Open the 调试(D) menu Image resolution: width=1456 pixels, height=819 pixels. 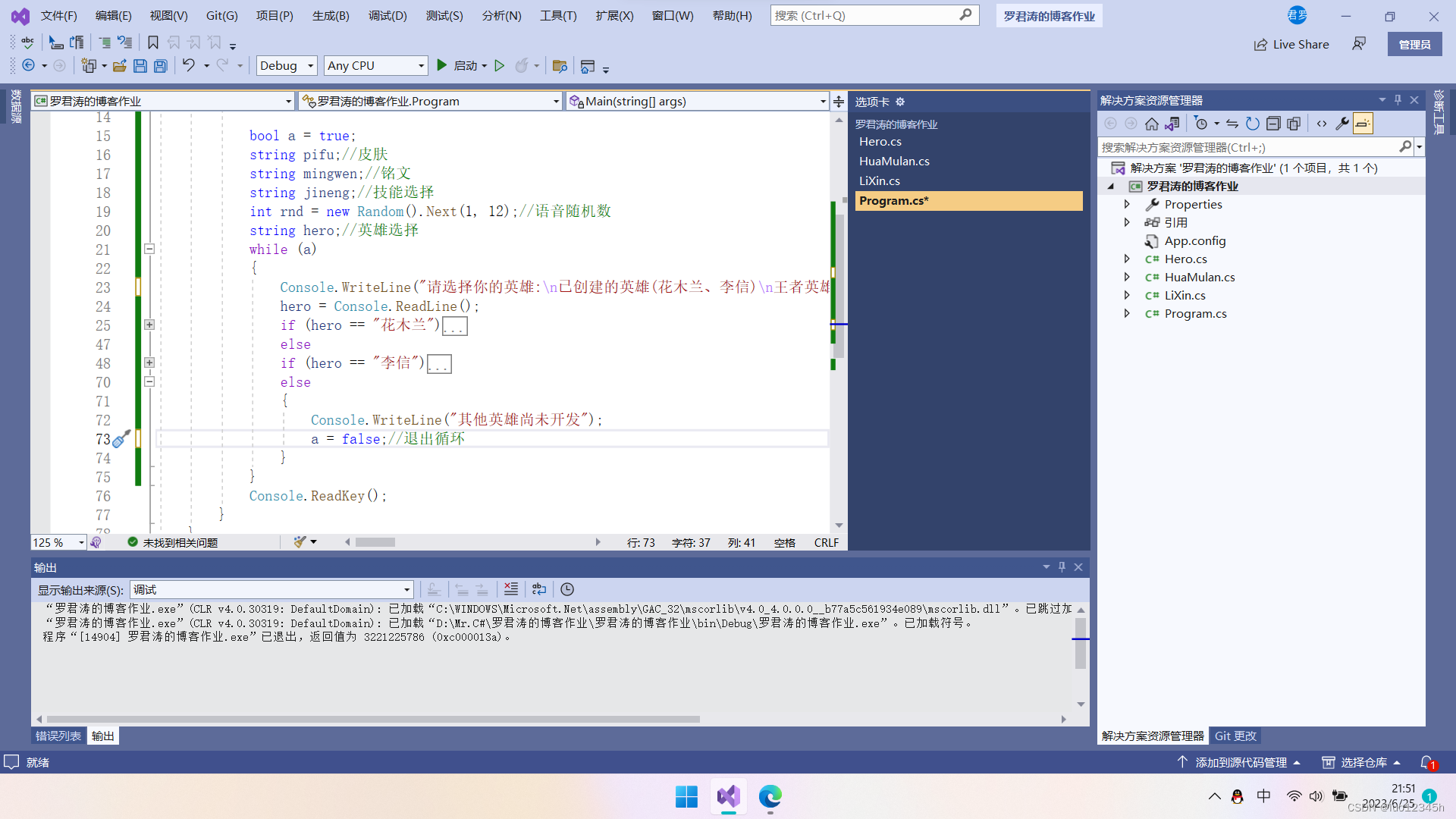click(x=388, y=15)
